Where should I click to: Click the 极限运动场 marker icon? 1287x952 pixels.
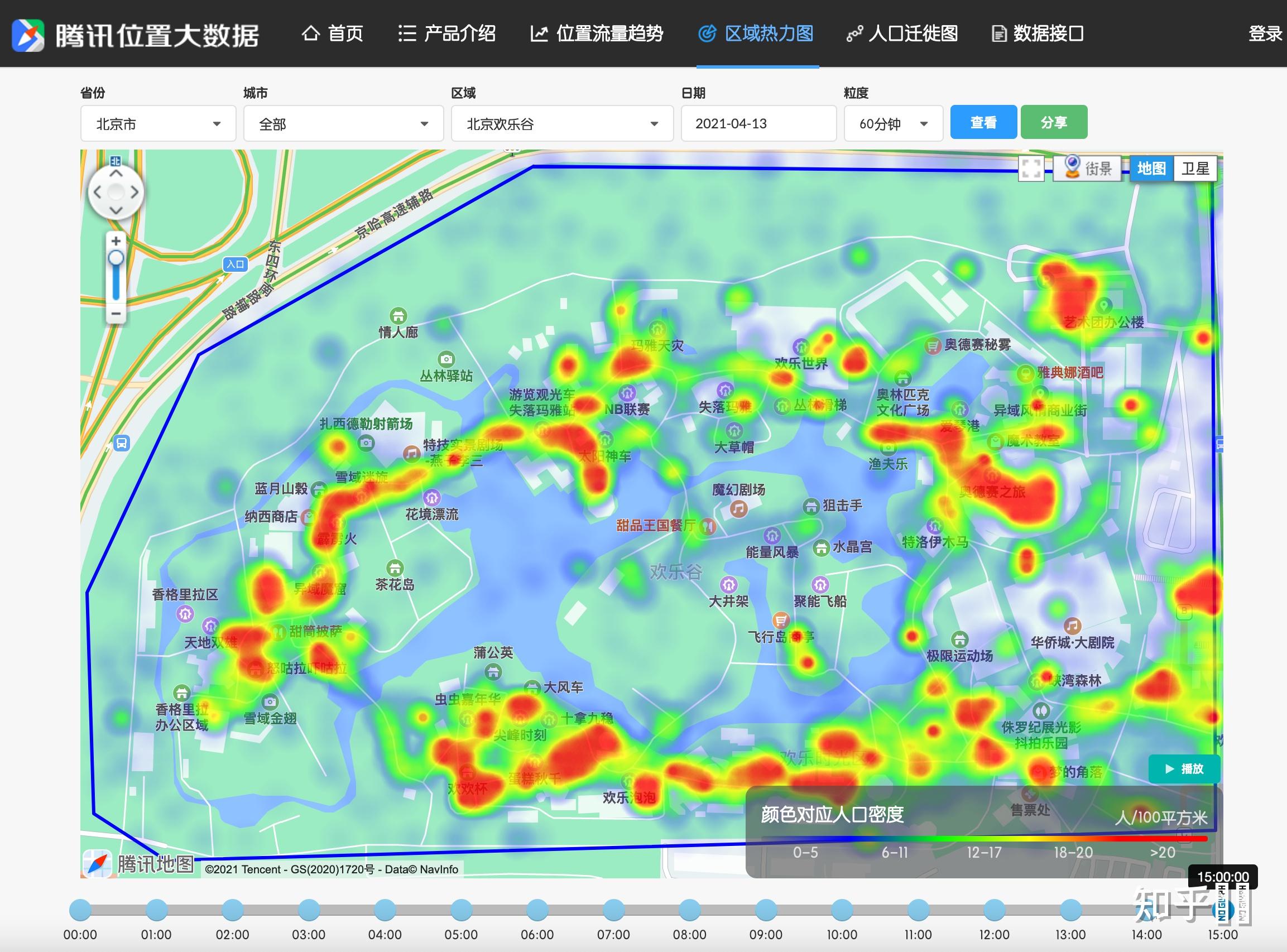pos(959,639)
